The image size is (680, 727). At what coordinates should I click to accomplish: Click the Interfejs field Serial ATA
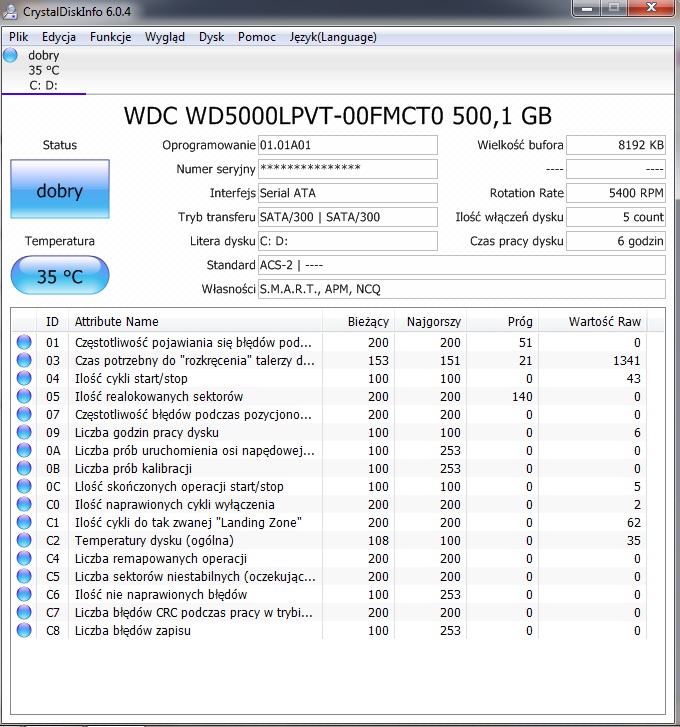pyautogui.click(x=348, y=193)
